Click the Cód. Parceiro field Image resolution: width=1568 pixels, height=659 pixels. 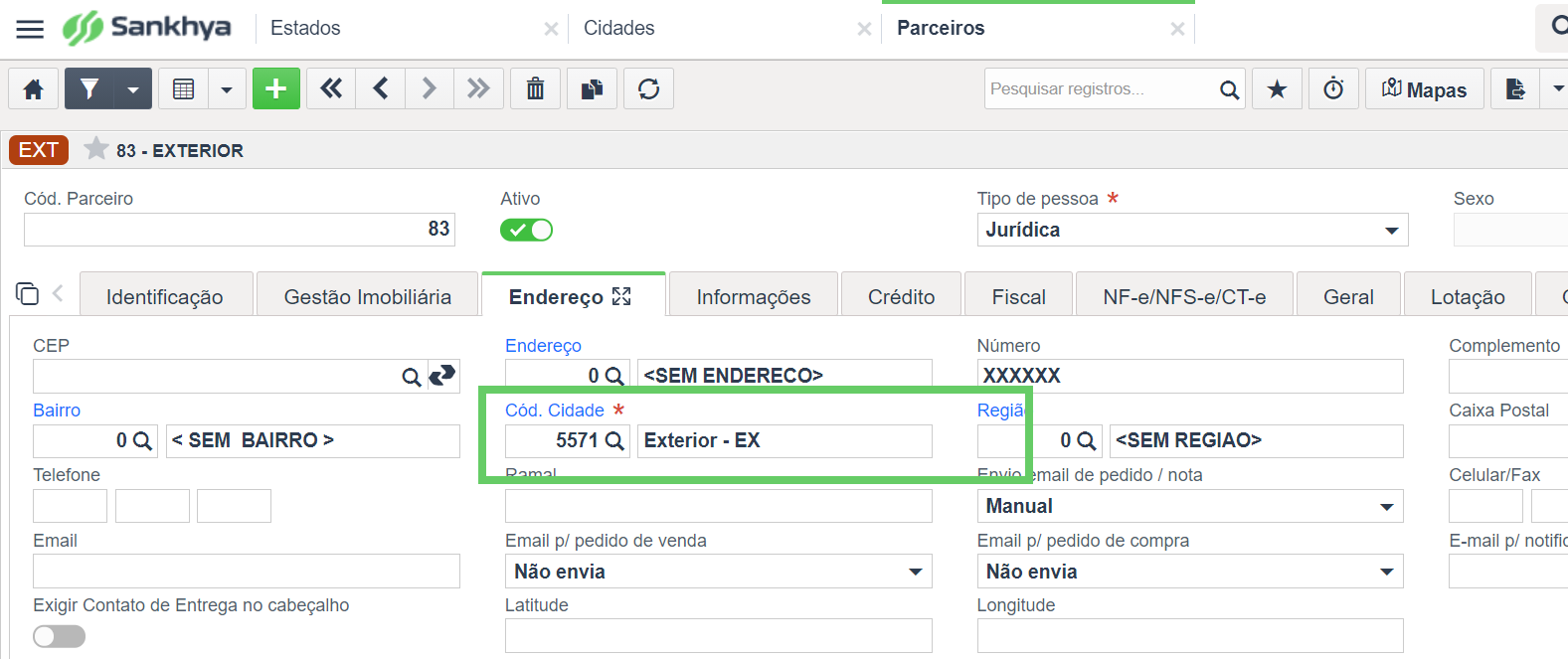click(x=240, y=230)
